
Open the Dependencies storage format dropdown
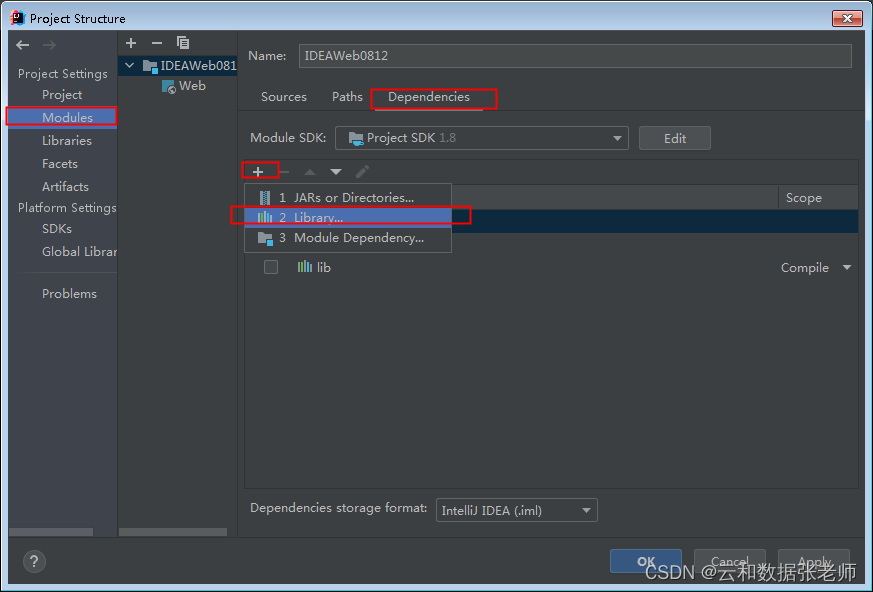pyautogui.click(x=517, y=510)
